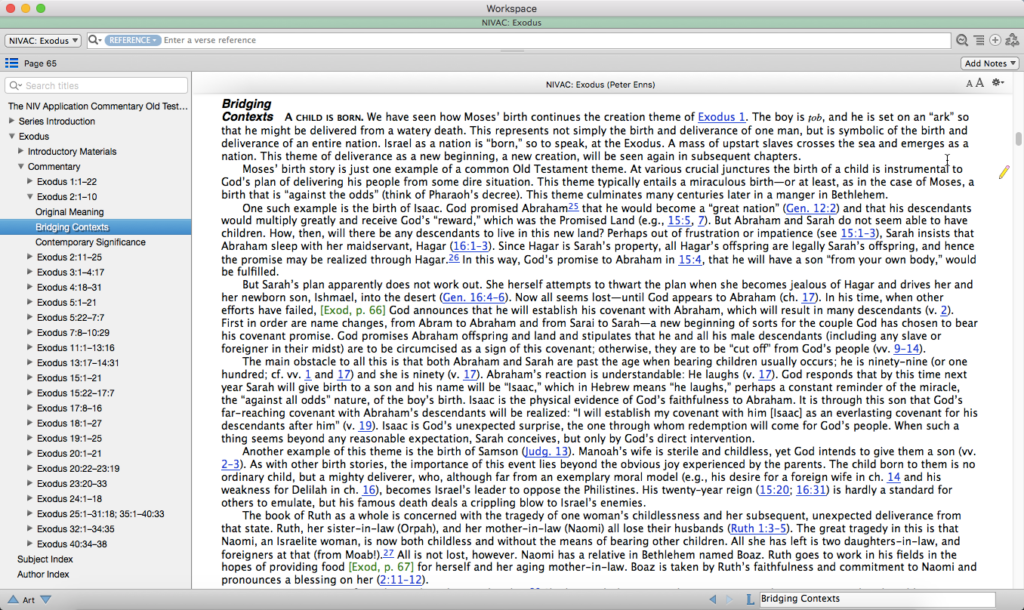Open the gear settings menu in the reading pane
The image size is (1024, 610).
995,84
